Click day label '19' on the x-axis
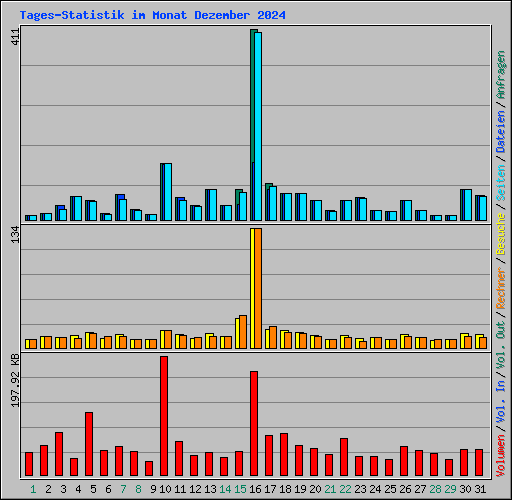The height and width of the screenshot is (500, 512). (x=300, y=489)
